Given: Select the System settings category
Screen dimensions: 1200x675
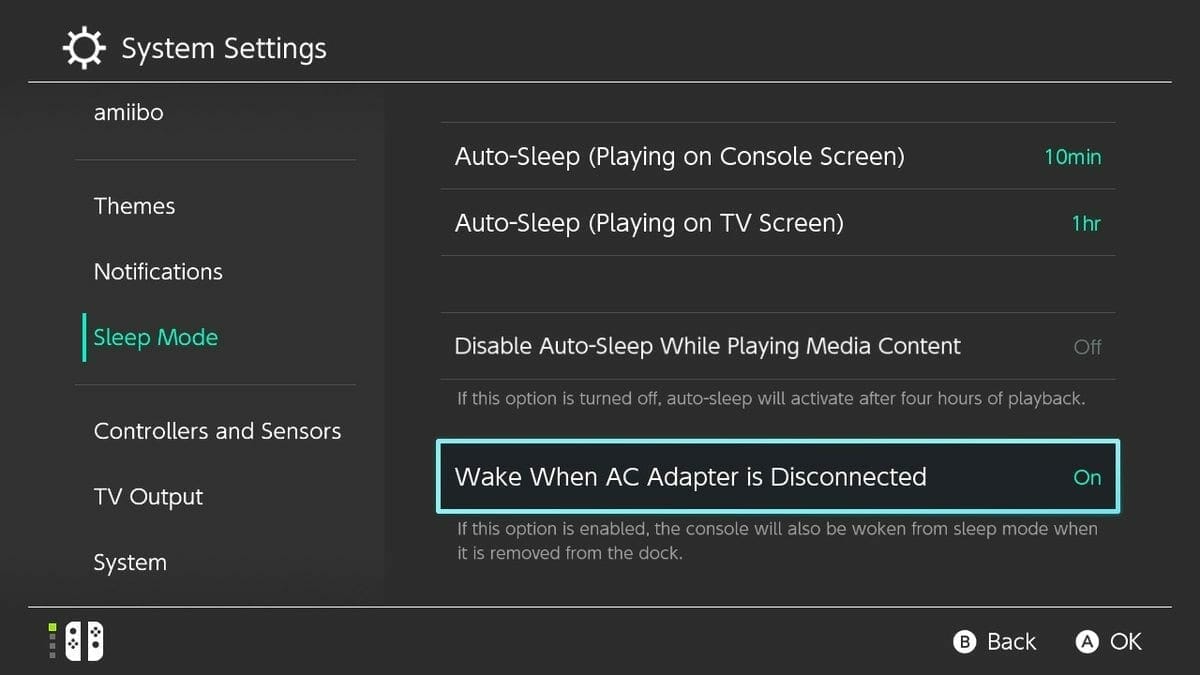Looking at the screenshot, I should (130, 562).
